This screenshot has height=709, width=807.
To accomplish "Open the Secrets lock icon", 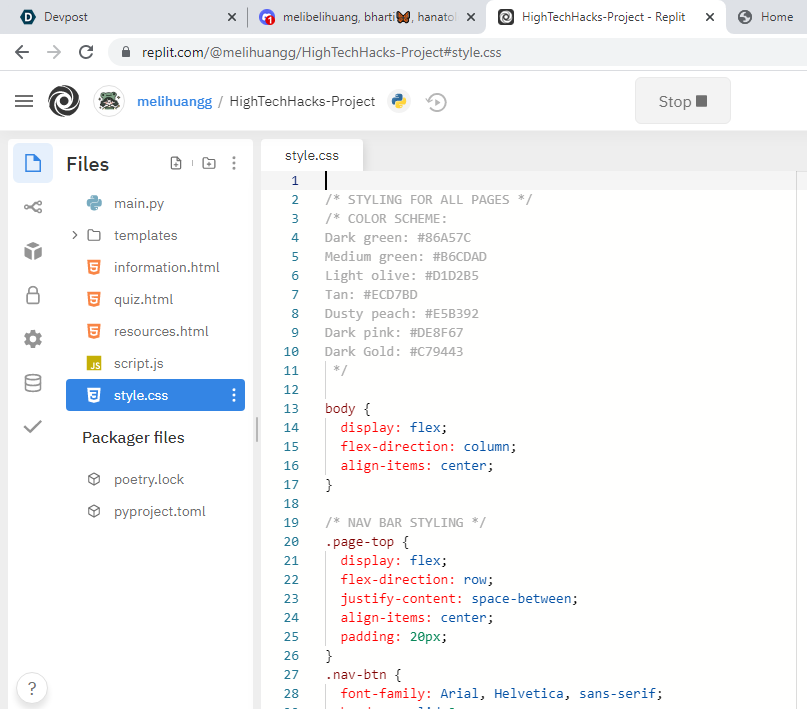I will click(x=33, y=295).
